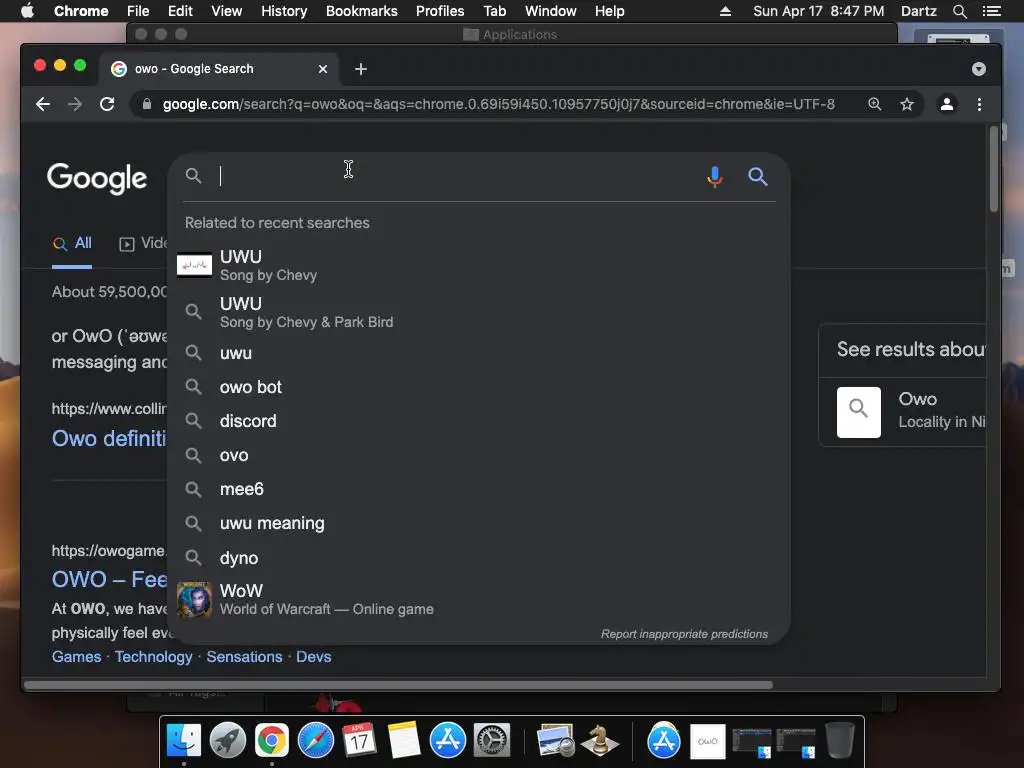1024x768 pixels.
Task: Click inside the Google search text field
Action: point(457,176)
